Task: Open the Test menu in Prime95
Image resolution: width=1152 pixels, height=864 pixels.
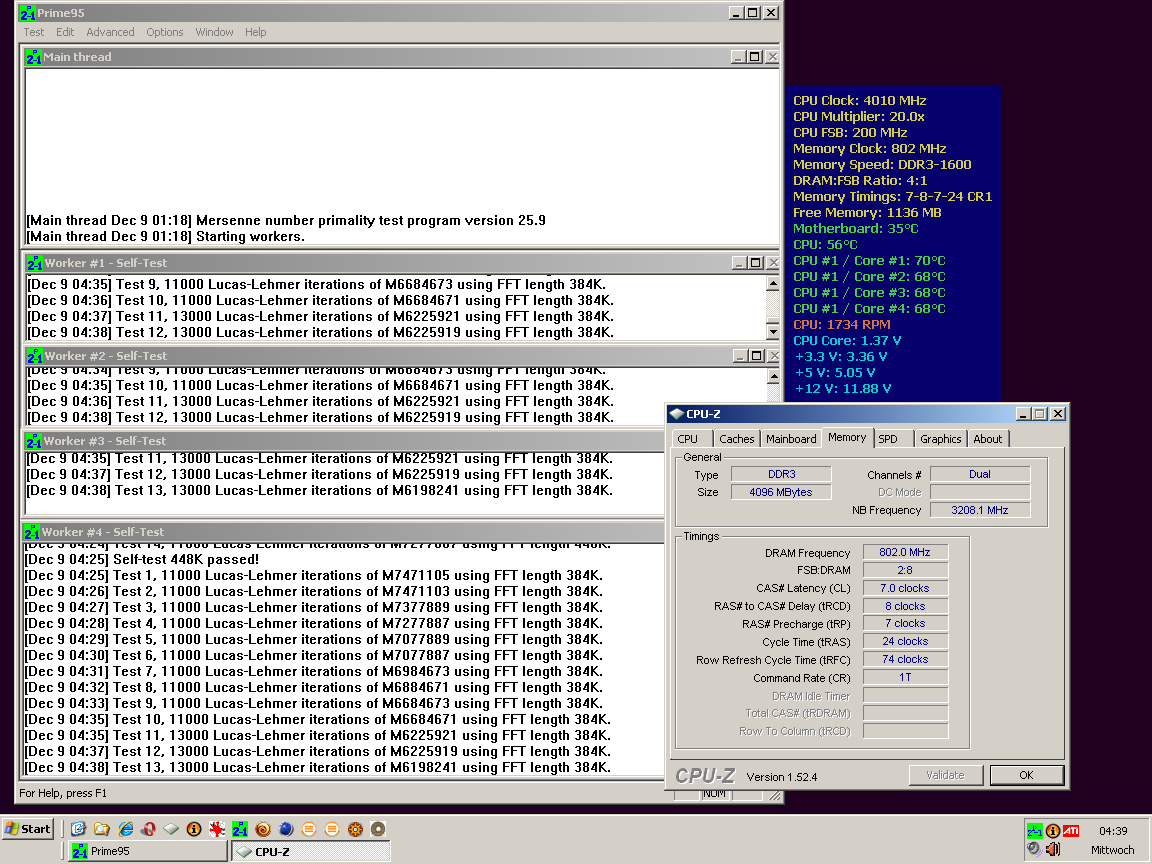Action: (x=34, y=32)
